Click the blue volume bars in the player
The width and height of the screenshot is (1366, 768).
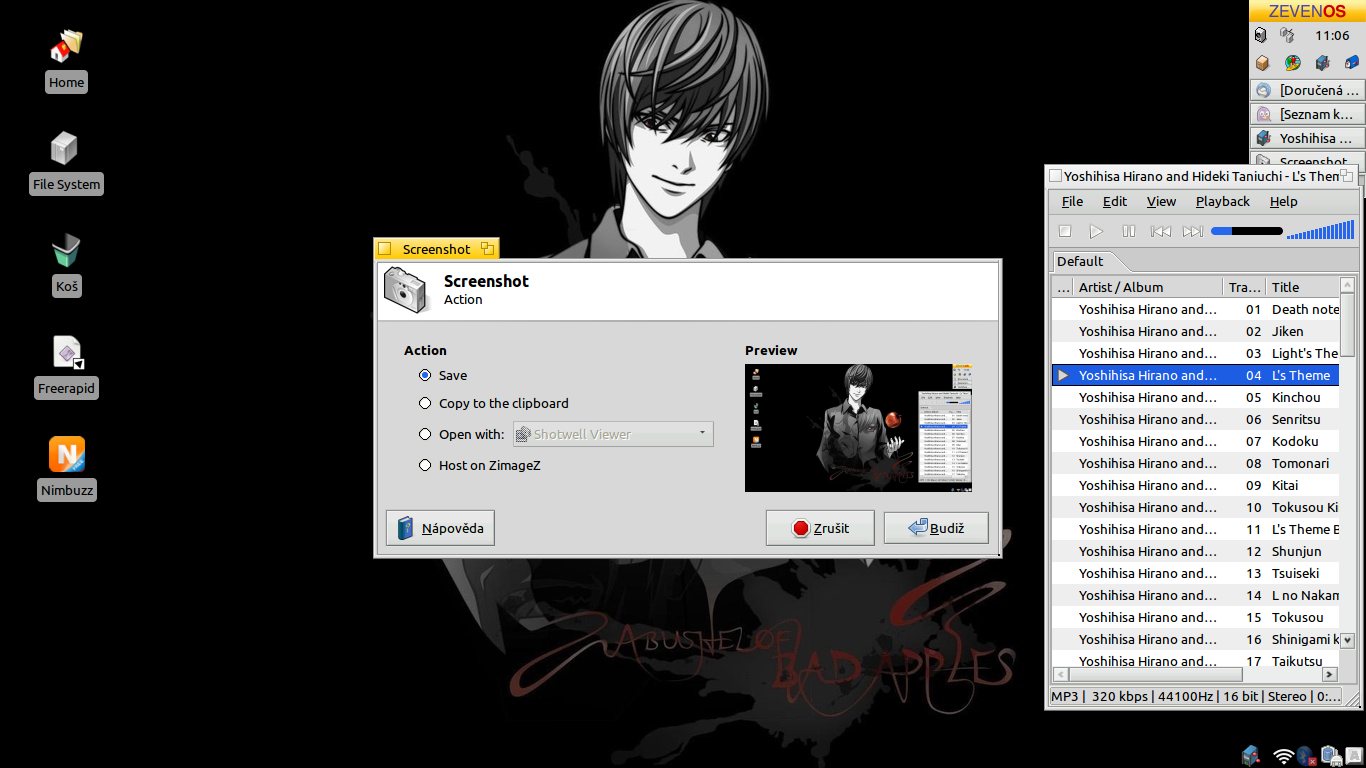[x=1320, y=231]
